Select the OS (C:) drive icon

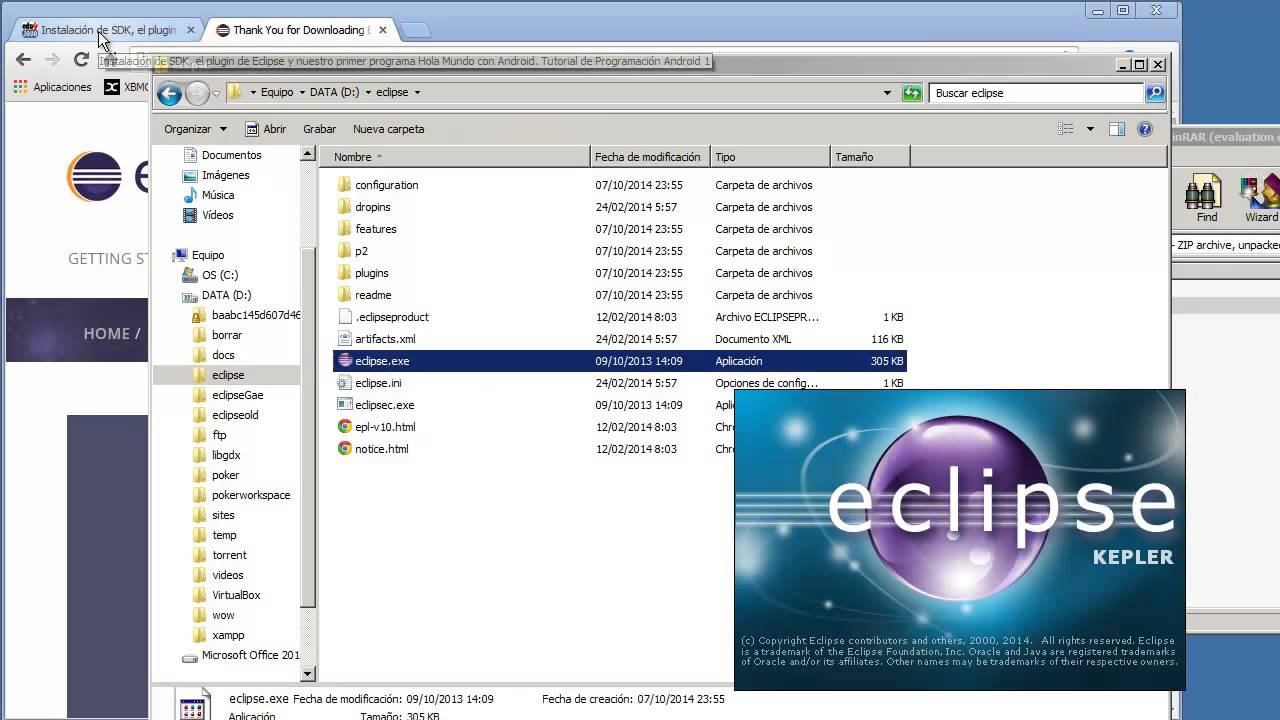[x=190, y=275]
